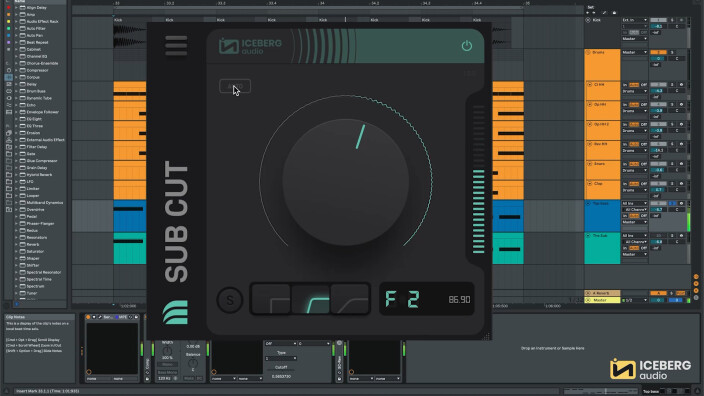
Task: Open Kick track input Ext. In dropdown
Action: (x=634, y=20)
